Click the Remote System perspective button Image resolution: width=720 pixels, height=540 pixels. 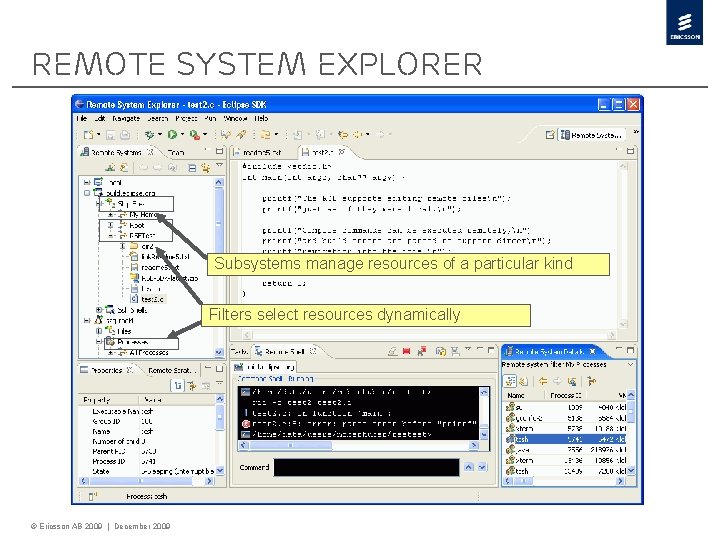(x=592, y=135)
